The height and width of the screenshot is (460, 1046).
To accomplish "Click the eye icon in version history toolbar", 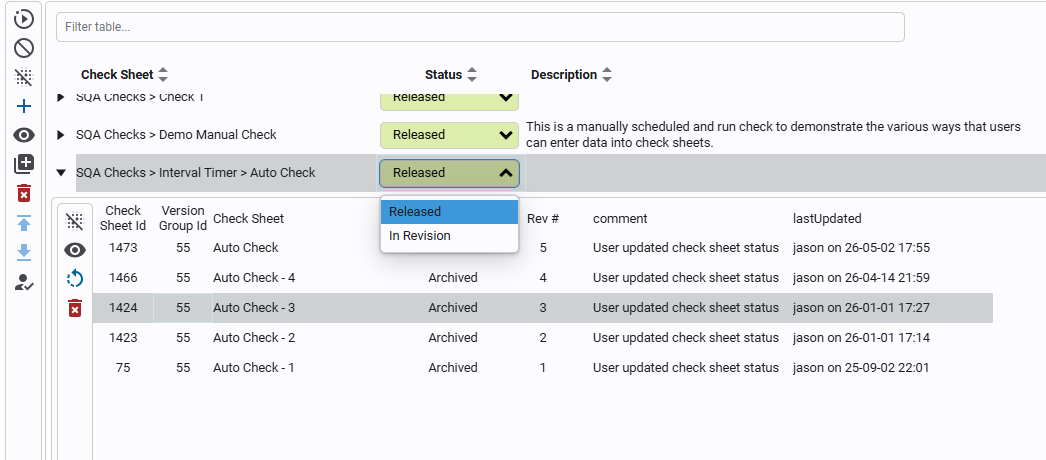I will (x=75, y=250).
